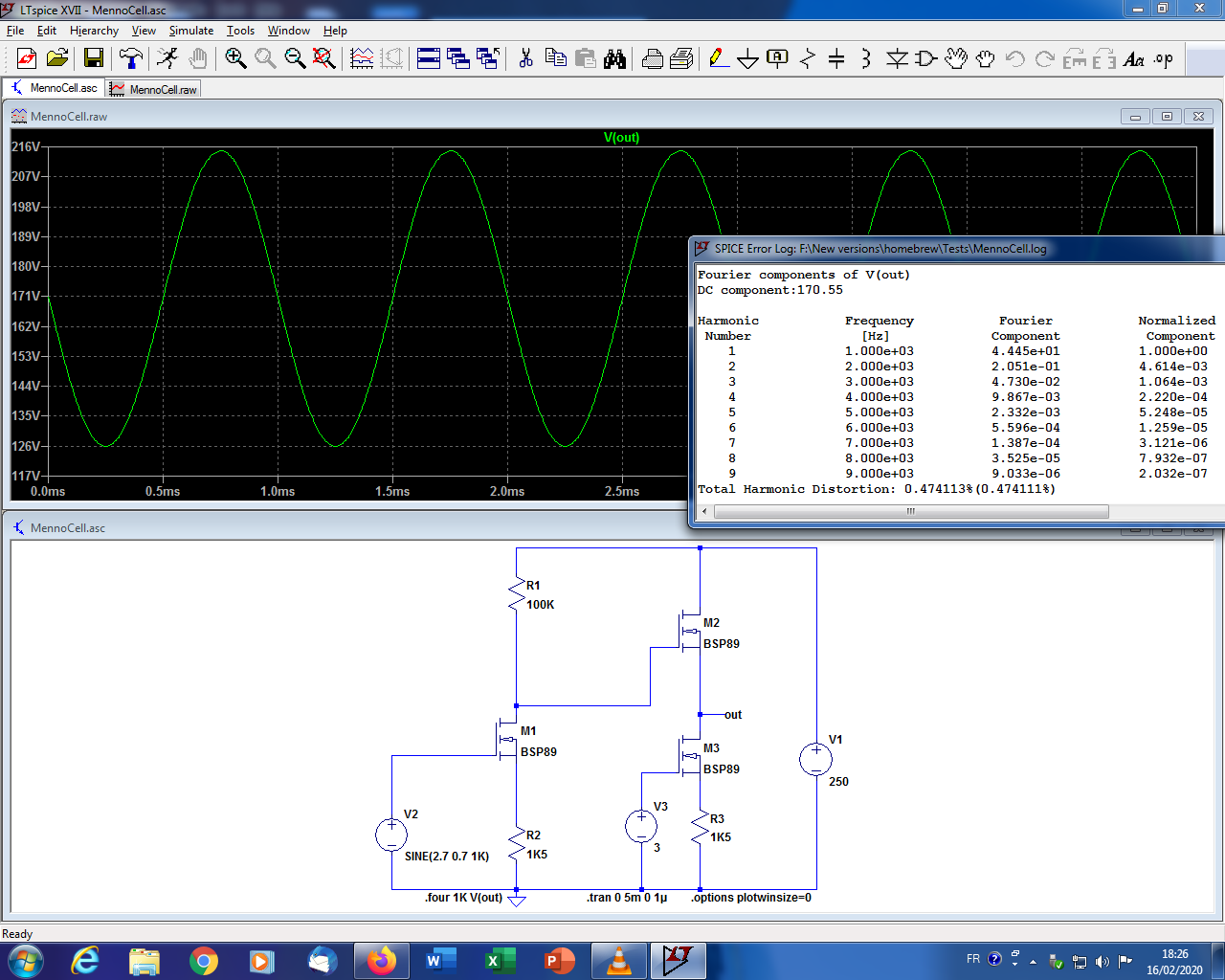Open Internet Explorer from the taskbar
The height and width of the screenshot is (980, 1225).
pos(85,961)
